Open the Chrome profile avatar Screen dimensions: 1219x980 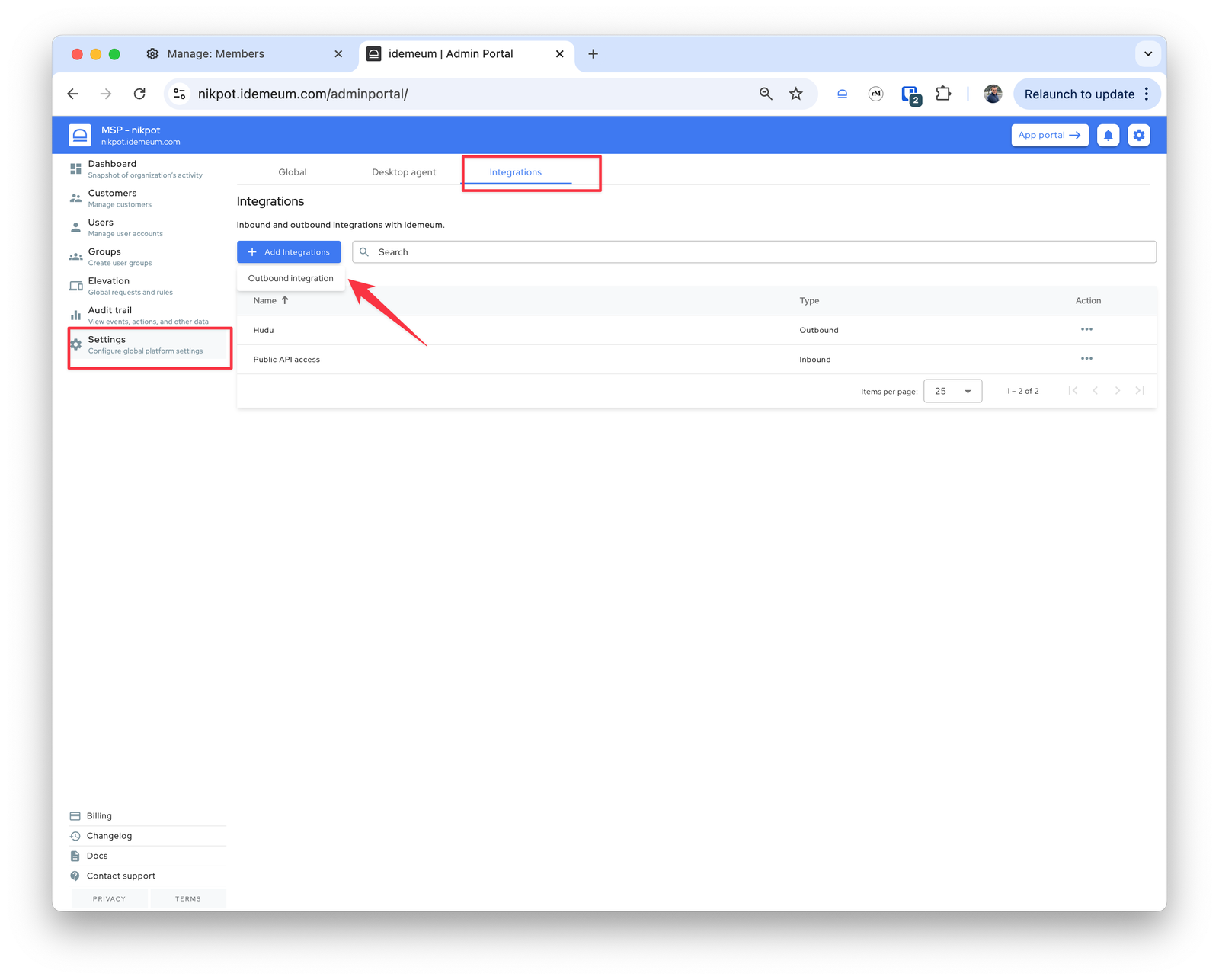993,94
